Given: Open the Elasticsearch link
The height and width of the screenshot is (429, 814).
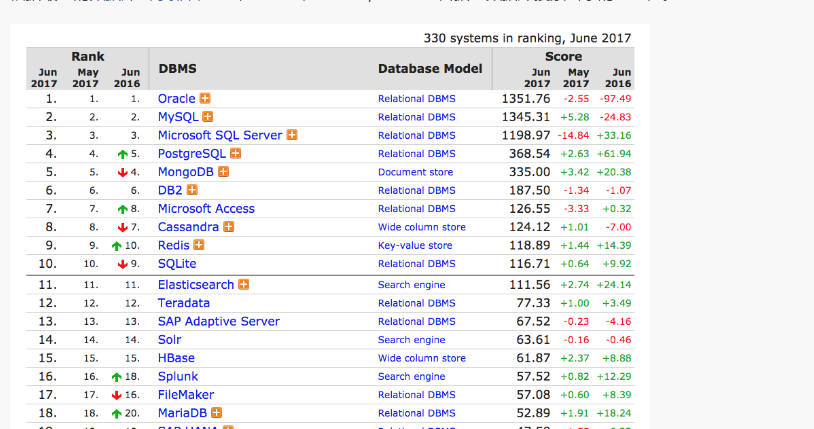Looking at the screenshot, I should click(x=196, y=285).
